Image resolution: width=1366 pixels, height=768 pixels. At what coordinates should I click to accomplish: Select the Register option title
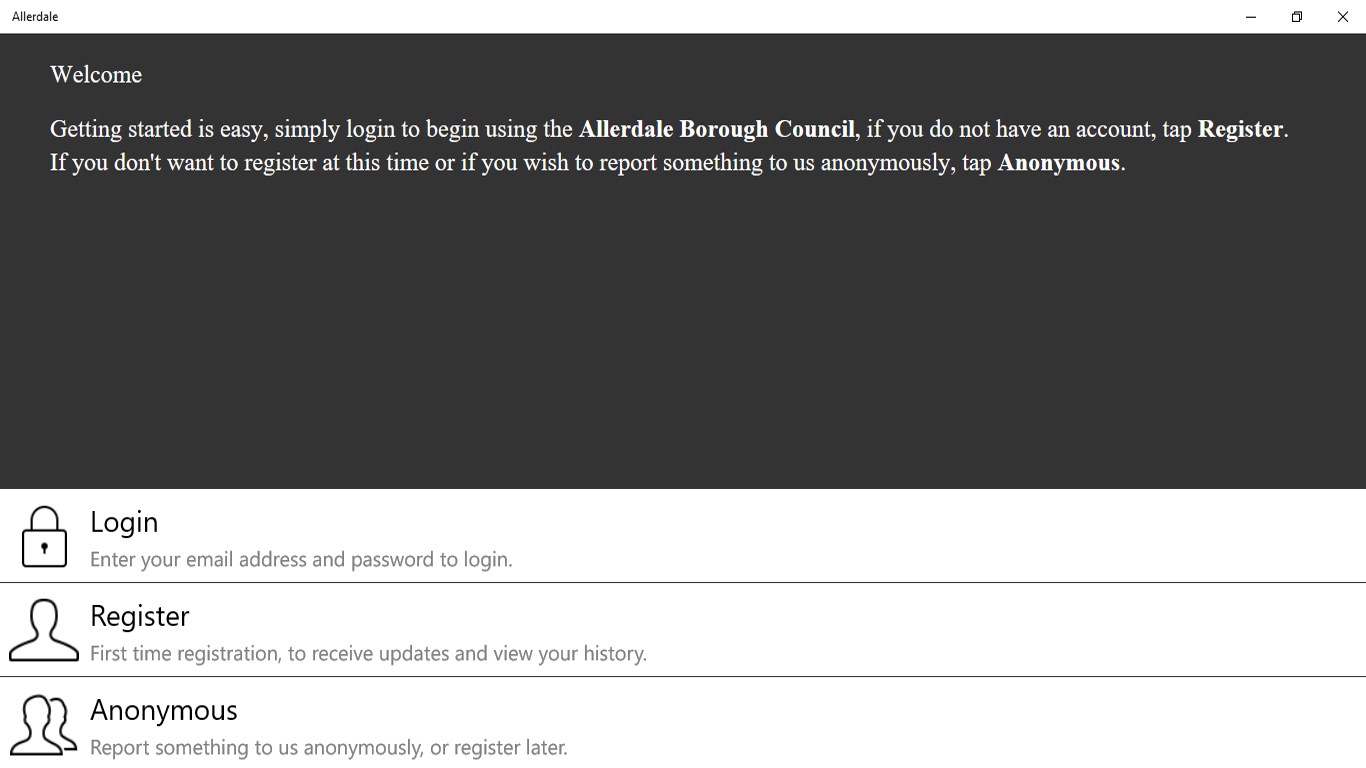(139, 616)
